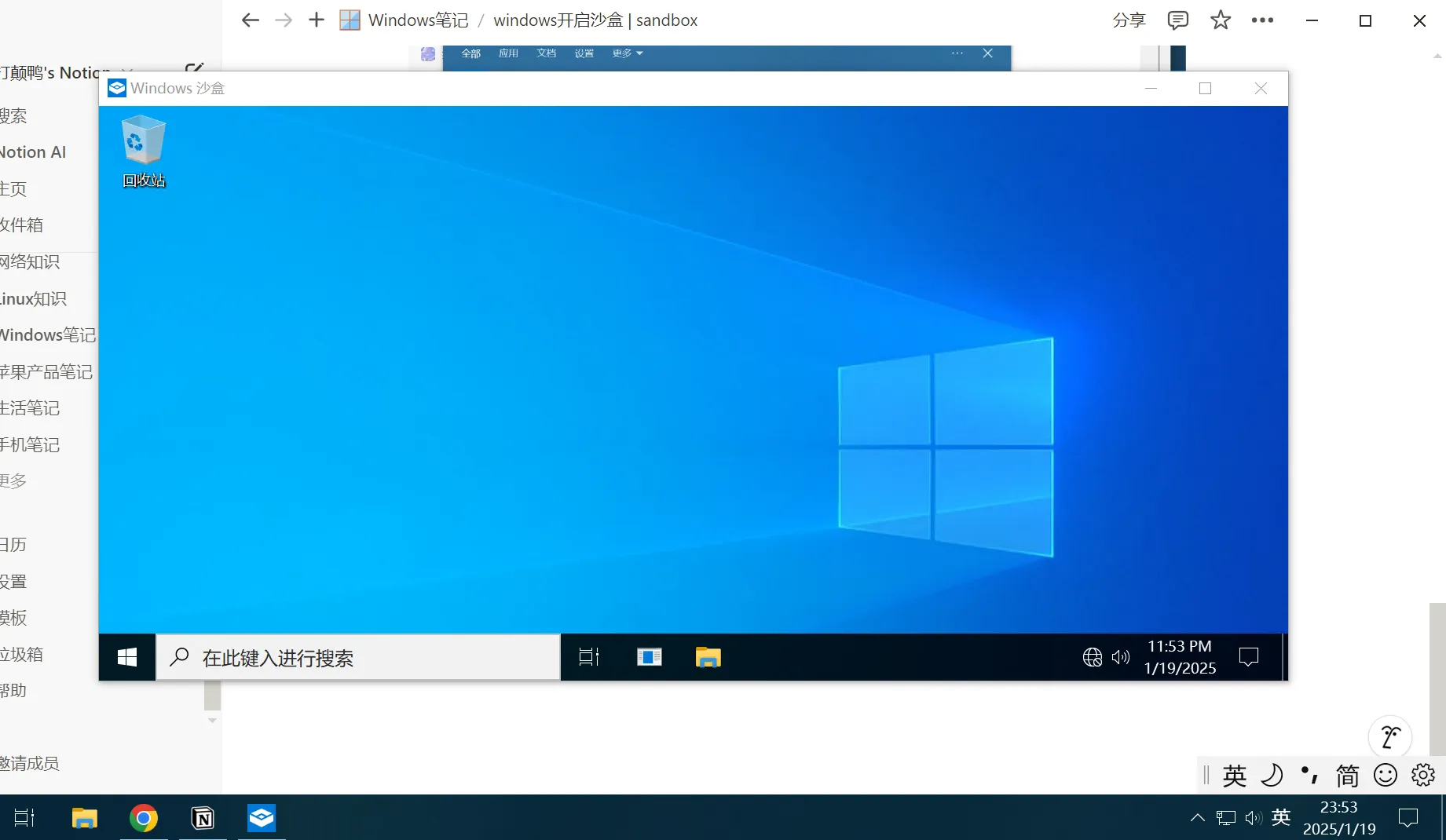This screenshot has height=840, width=1446.
Task: Launch Google Chrome from the host taskbar
Action: pyautogui.click(x=143, y=818)
